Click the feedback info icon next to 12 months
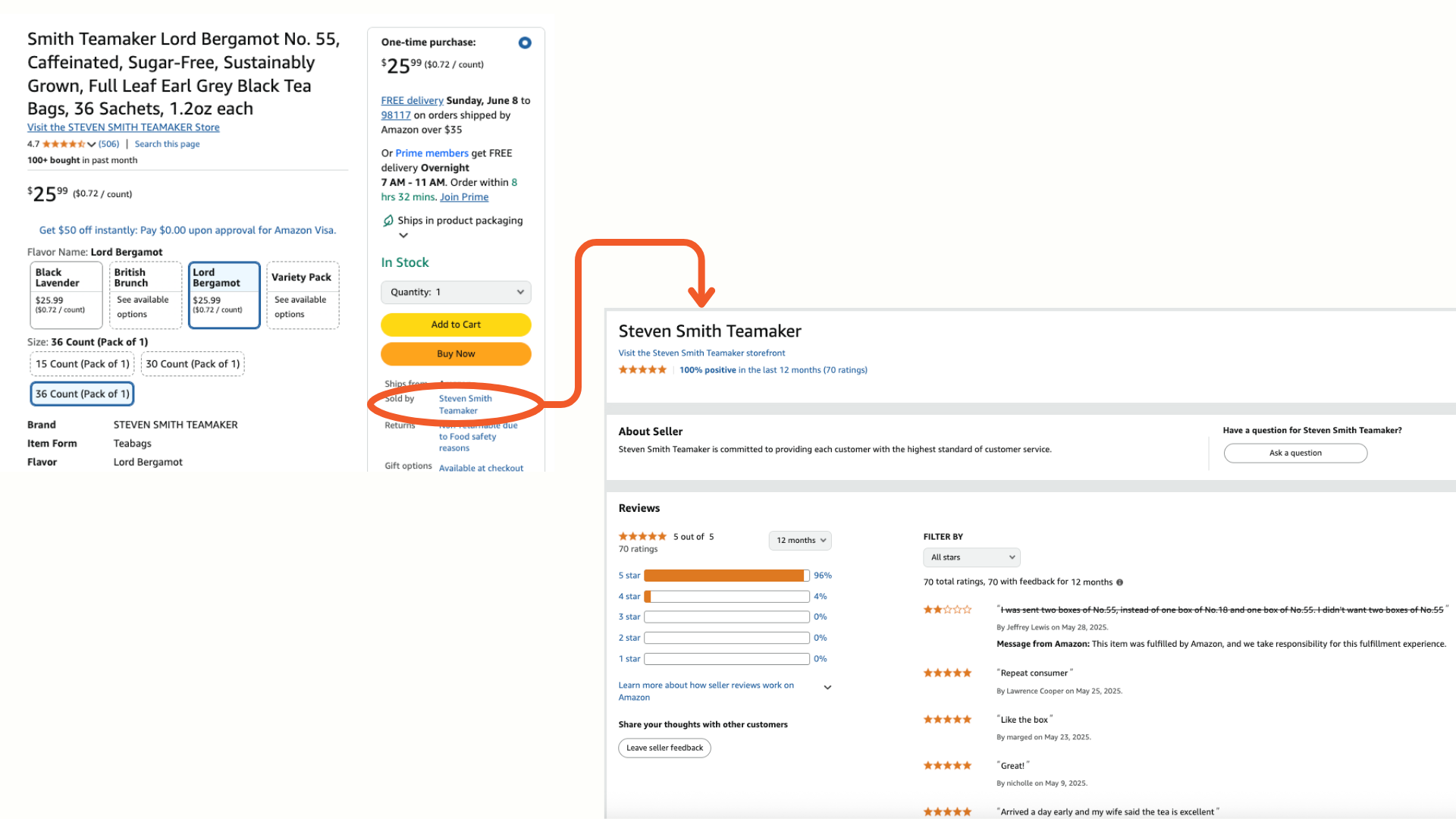 click(x=1119, y=583)
